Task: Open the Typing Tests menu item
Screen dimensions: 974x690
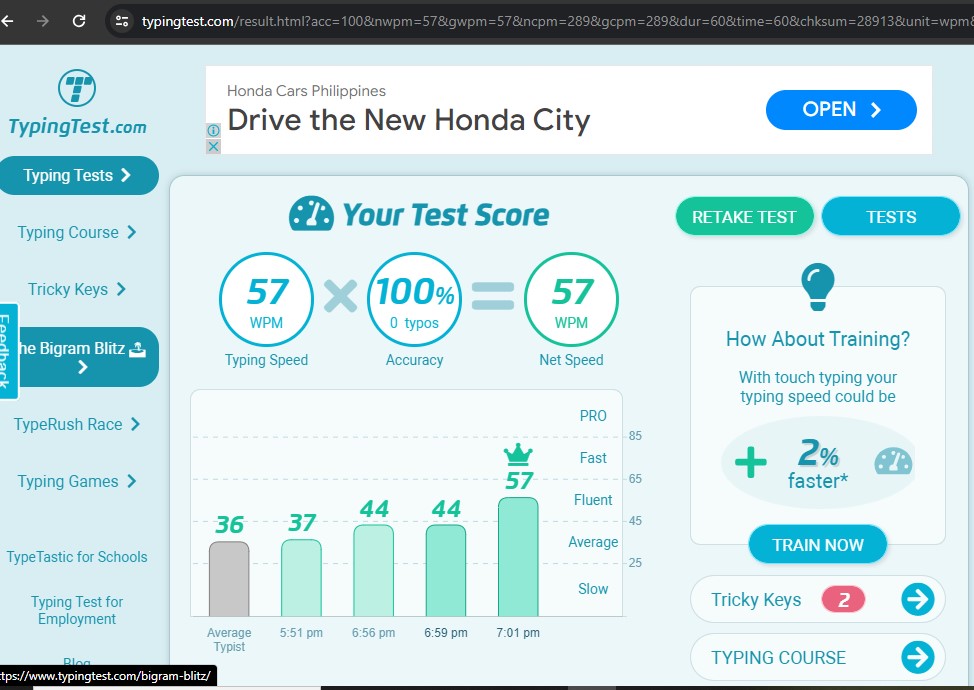Action: point(77,175)
